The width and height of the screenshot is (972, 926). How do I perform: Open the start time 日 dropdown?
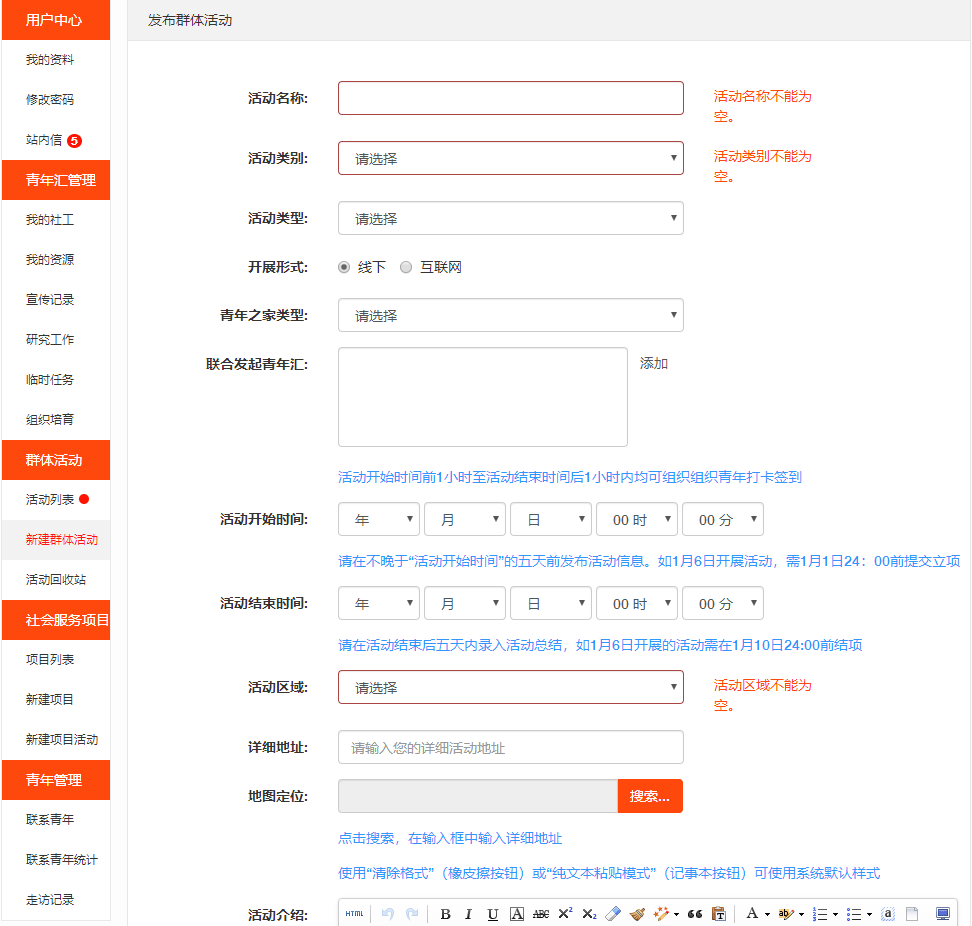click(x=551, y=519)
